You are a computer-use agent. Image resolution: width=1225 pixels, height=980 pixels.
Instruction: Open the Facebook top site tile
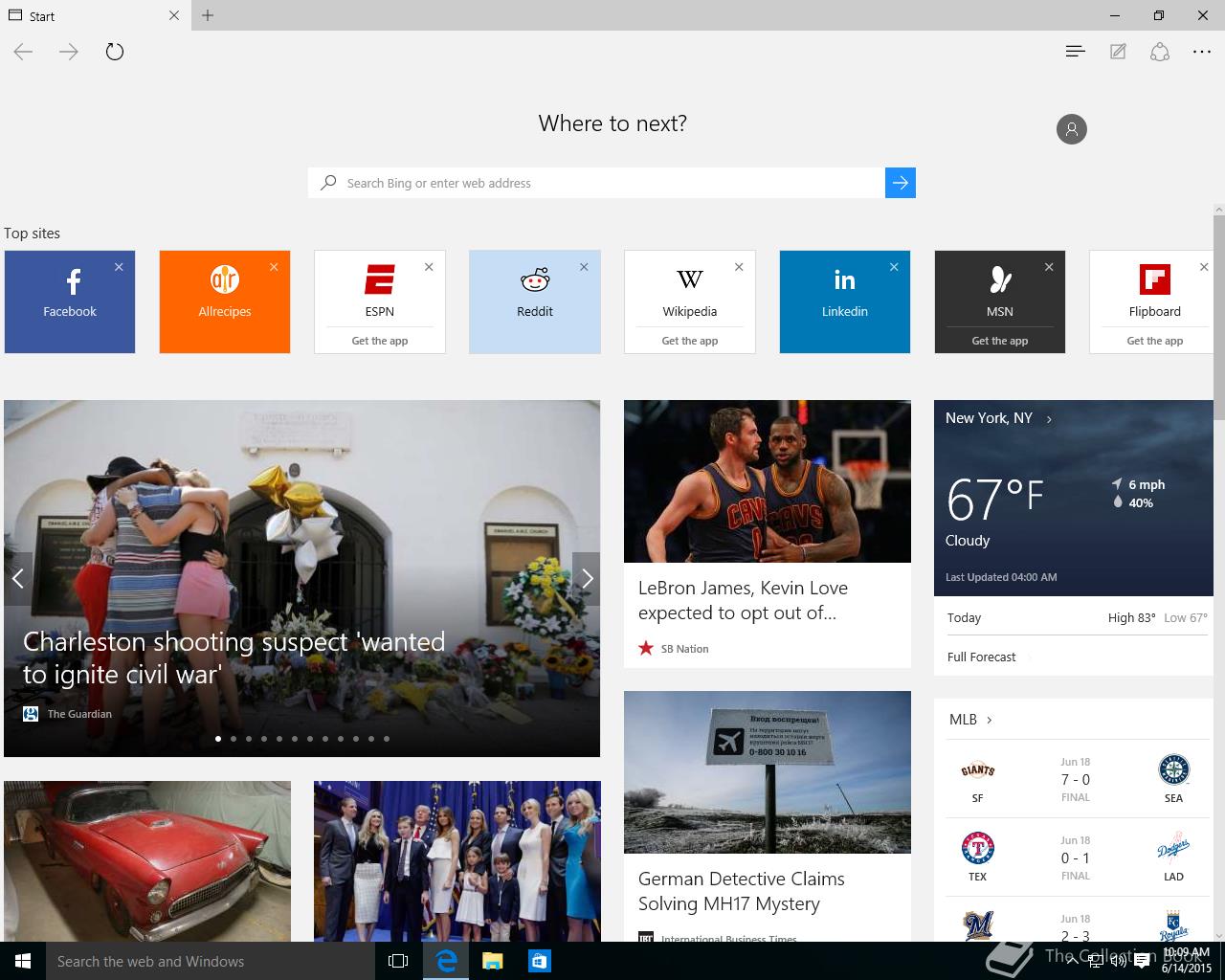pos(70,301)
